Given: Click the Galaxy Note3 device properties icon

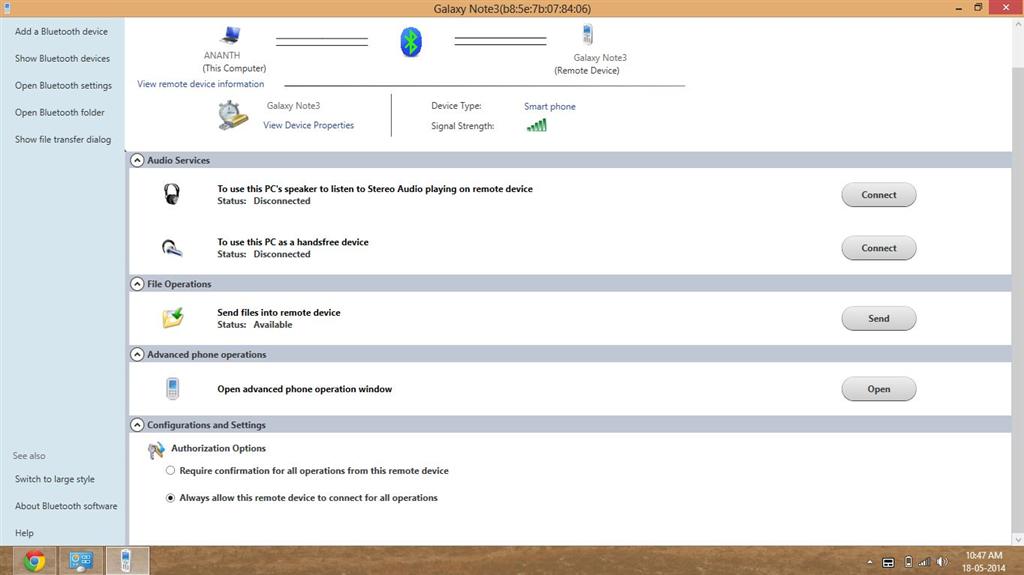Looking at the screenshot, I should pyautogui.click(x=232, y=115).
